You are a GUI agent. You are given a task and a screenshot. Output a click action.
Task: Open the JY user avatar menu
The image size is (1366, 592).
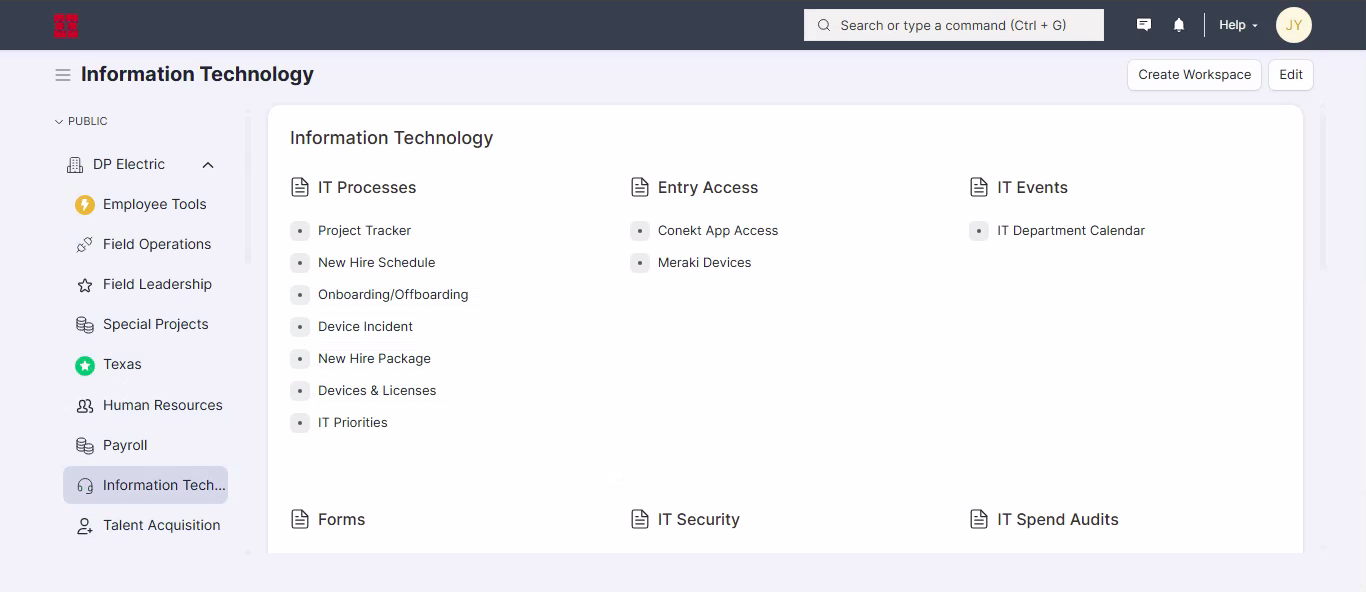click(x=1293, y=25)
